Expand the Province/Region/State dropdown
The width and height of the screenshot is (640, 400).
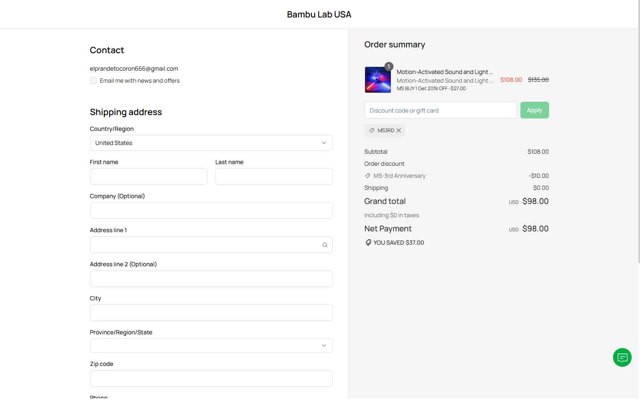click(211, 346)
